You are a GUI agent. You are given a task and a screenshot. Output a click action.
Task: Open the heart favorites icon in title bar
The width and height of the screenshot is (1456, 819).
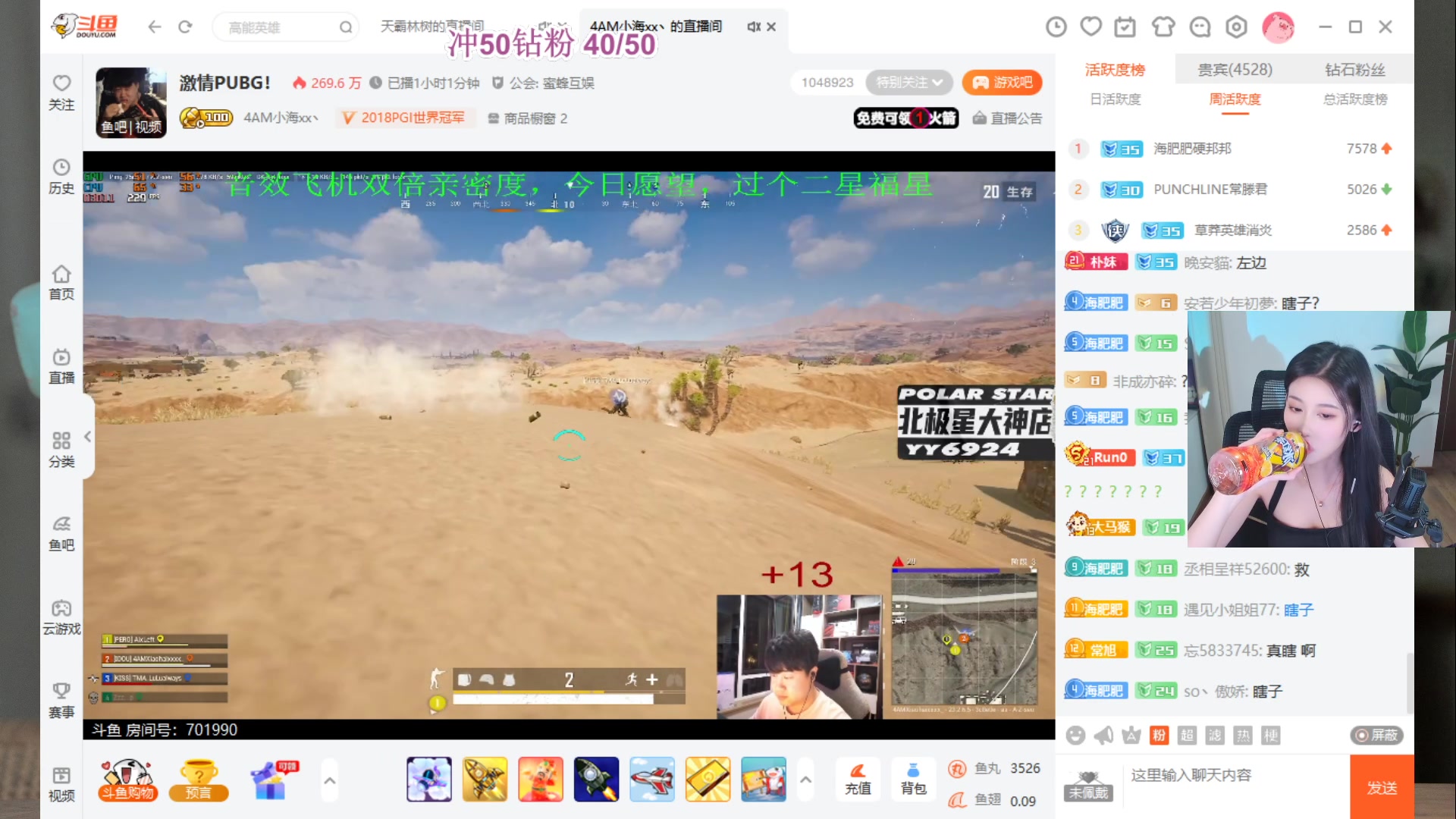click(1091, 27)
